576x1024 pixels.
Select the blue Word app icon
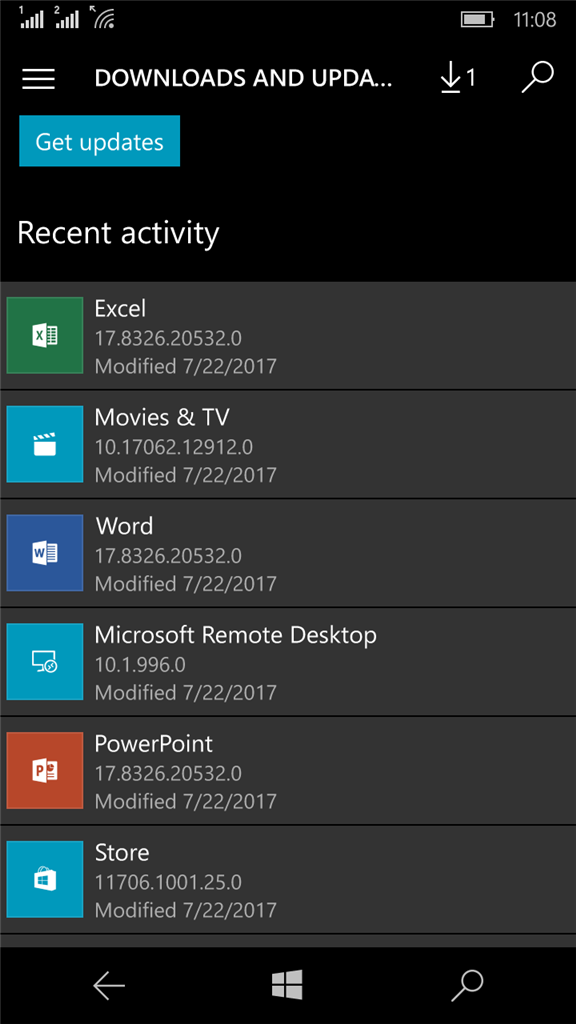(x=45, y=552)
